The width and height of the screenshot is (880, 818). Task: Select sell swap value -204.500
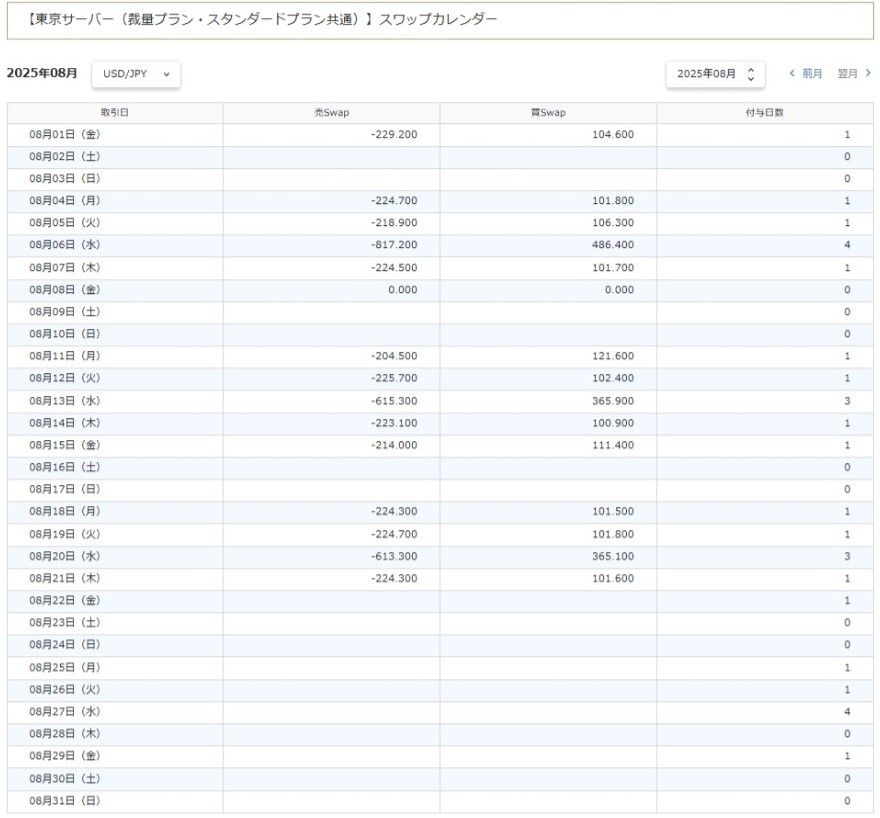[394, 356]
